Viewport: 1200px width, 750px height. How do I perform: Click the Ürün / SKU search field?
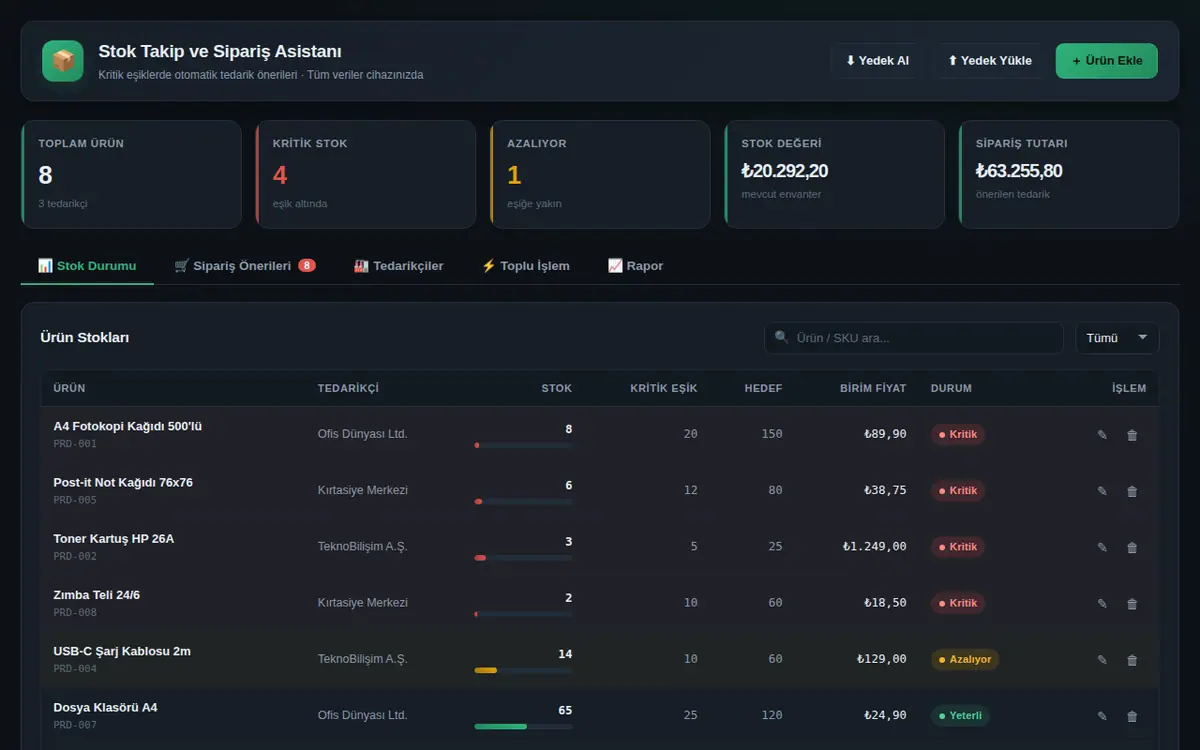pyautogui.click(x=914, y=338)
